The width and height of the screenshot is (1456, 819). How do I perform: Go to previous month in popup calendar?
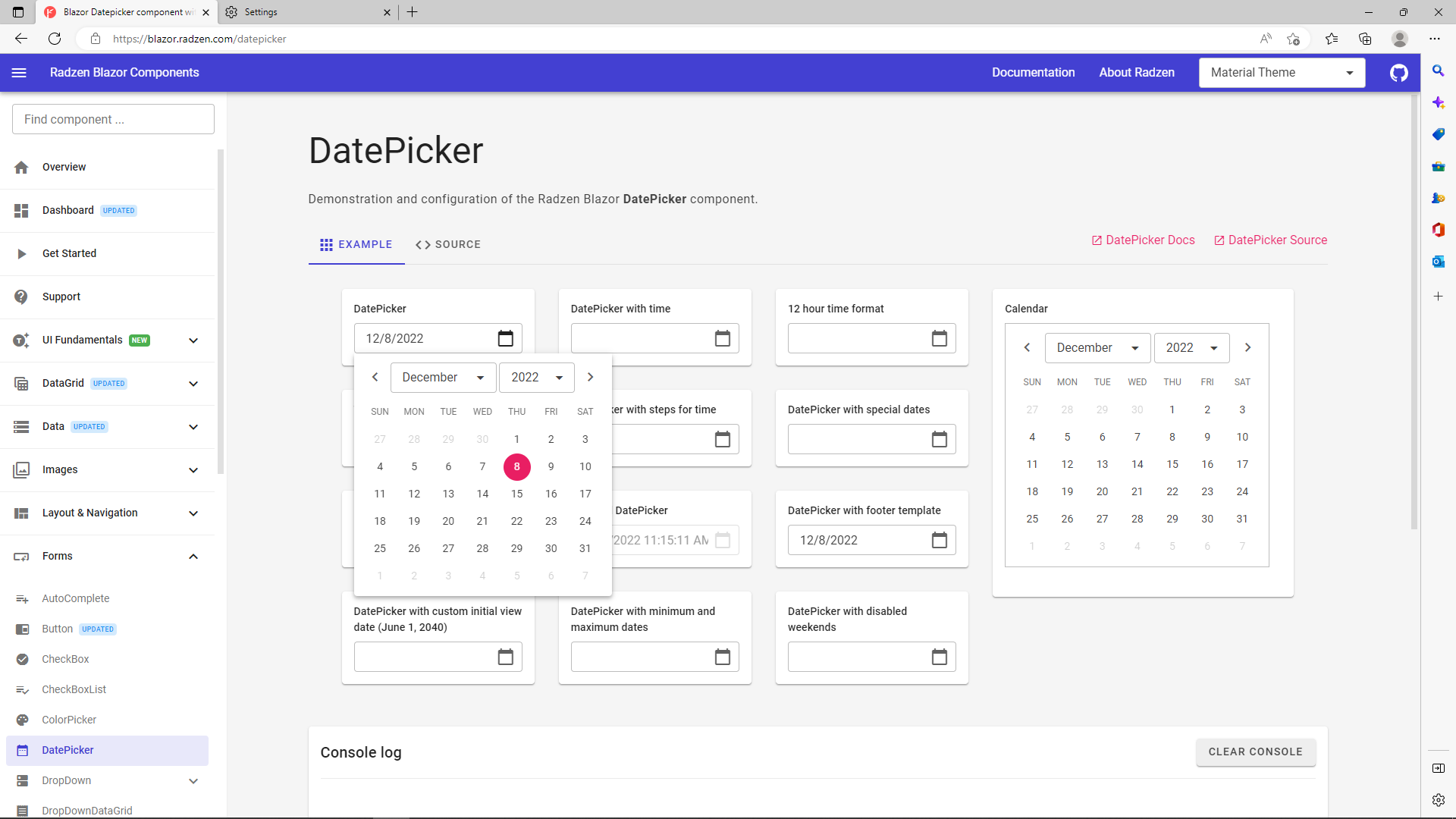pyautogui.click(x=375, y=377)
